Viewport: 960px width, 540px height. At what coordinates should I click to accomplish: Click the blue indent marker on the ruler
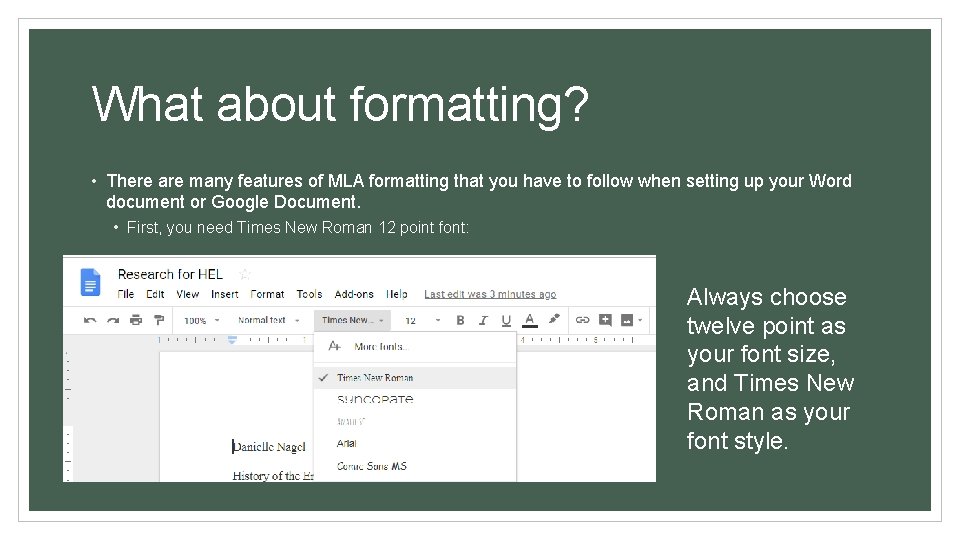tap(232, 339)
